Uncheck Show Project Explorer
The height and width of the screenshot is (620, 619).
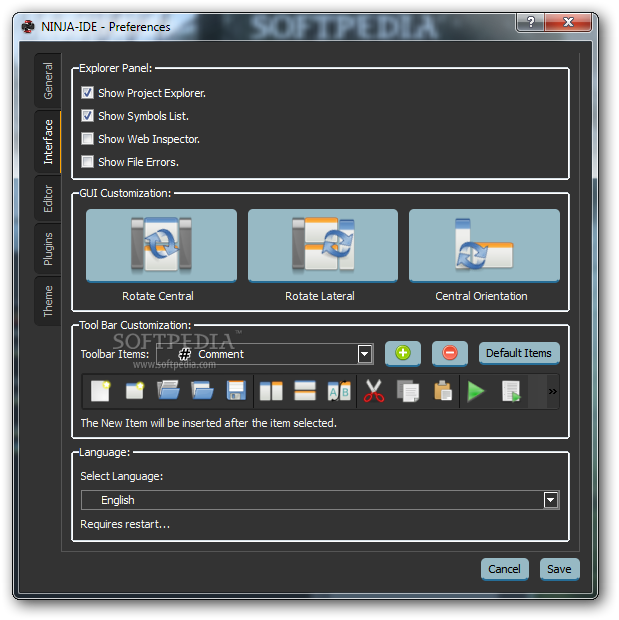tap(87, 93)
